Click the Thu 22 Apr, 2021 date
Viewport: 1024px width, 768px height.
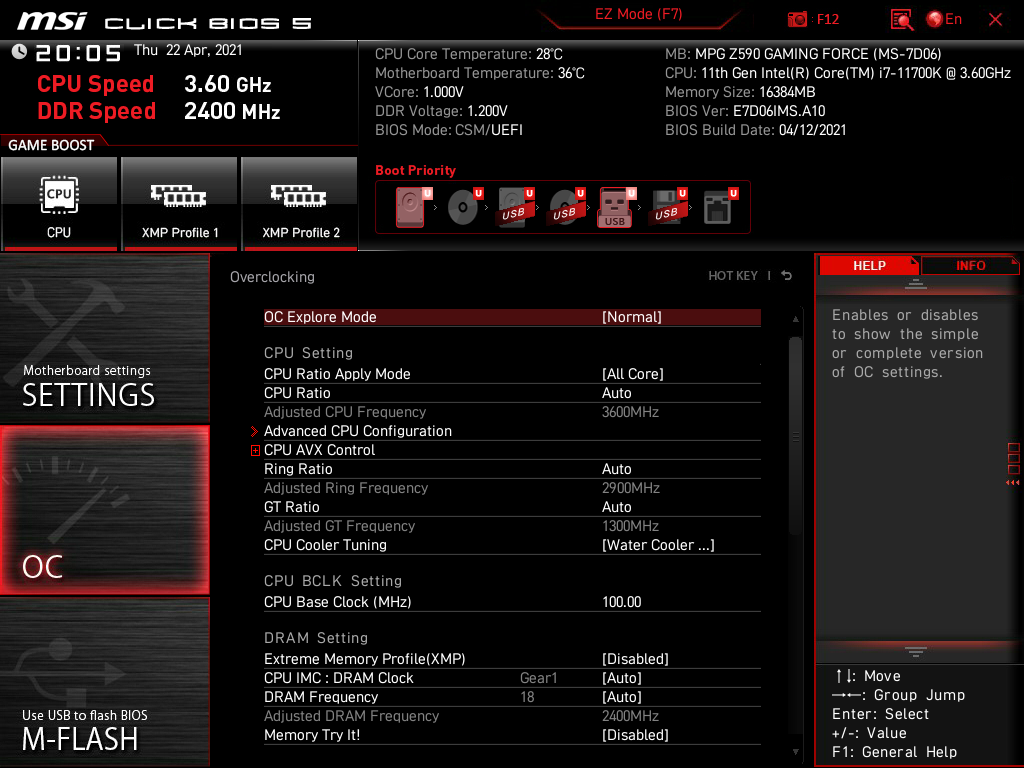[188, 50]
